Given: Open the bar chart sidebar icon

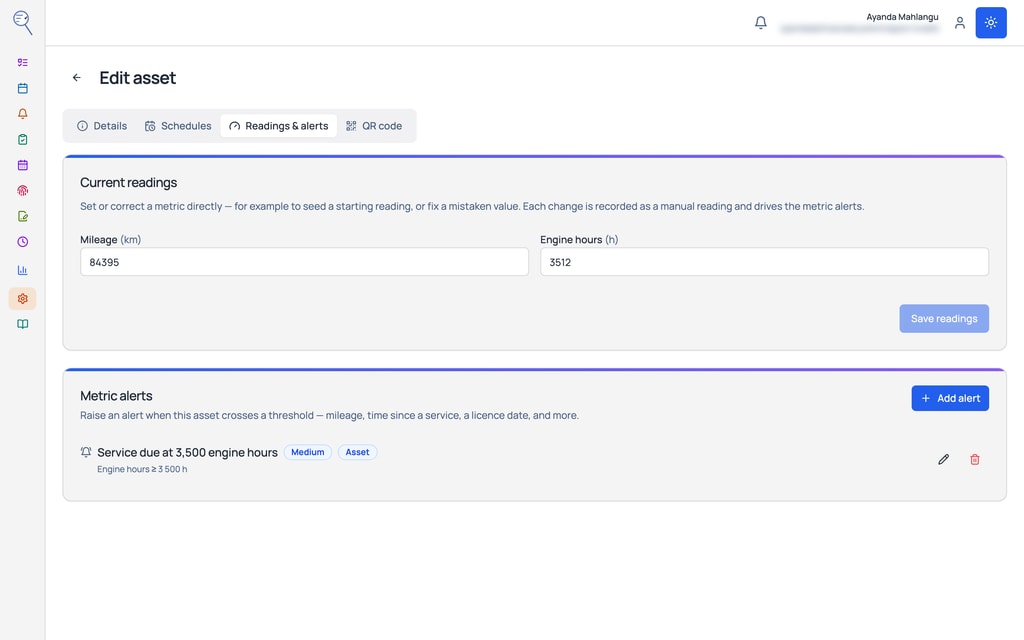Looking at the screenshot, I should [22, 270].
